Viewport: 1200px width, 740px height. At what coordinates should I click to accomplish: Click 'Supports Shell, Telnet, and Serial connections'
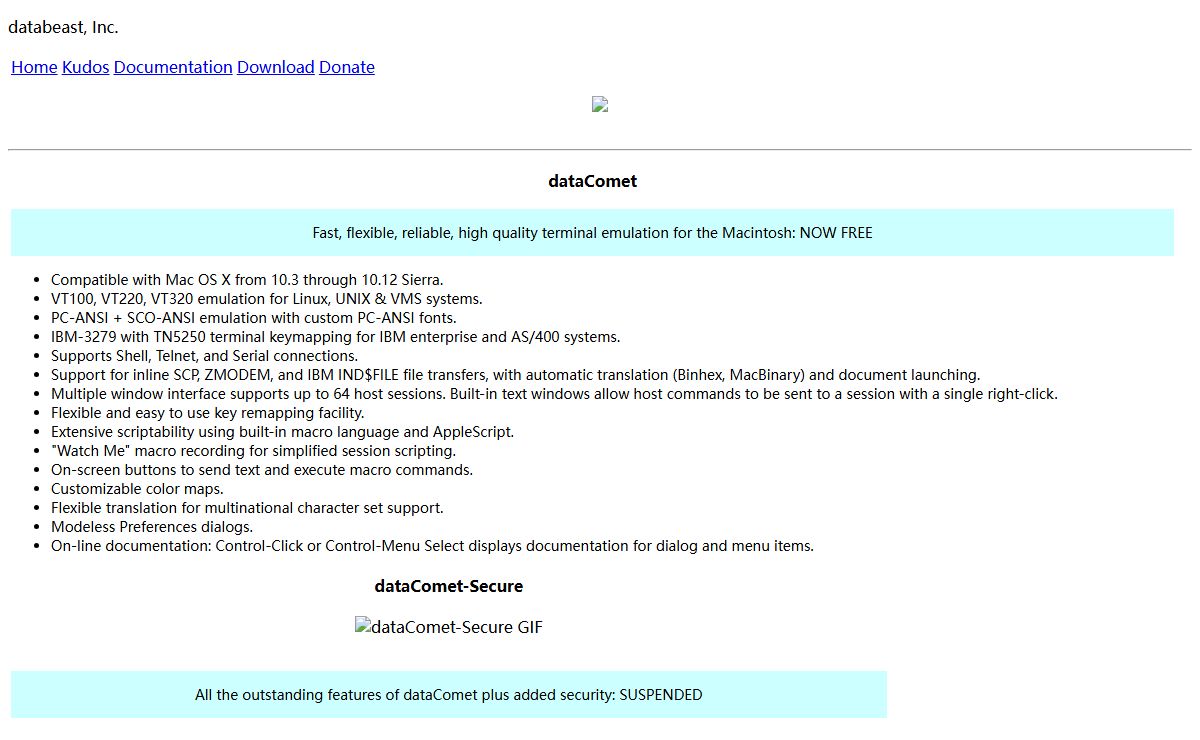click(x=204, y=356)
